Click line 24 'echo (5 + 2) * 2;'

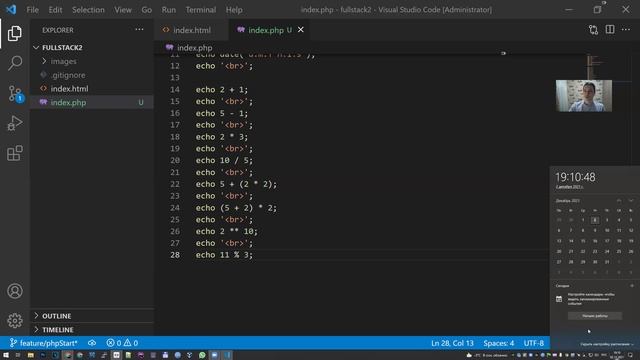(x=236, y=208)
